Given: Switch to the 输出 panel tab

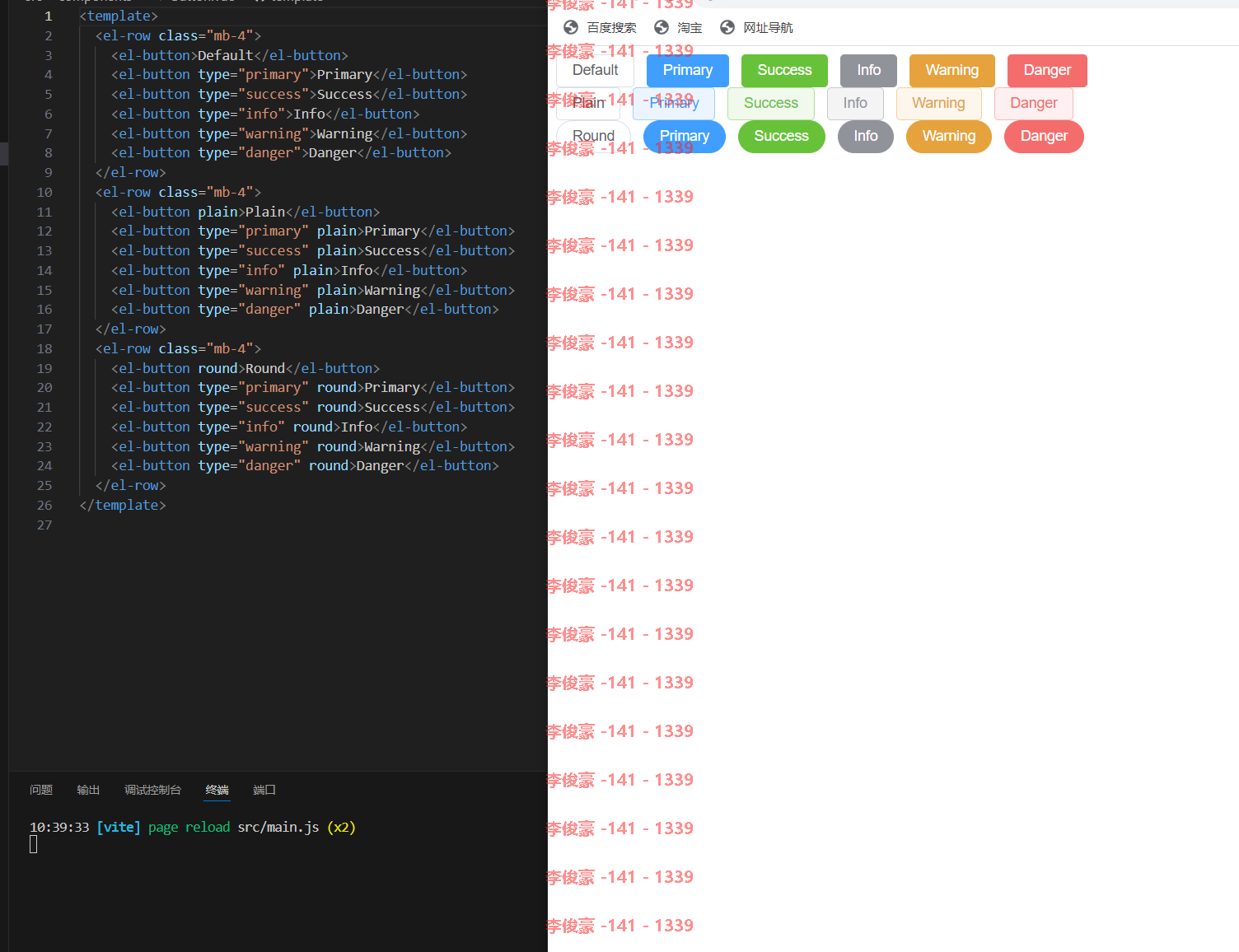Looking at the screenshot, I should coord(88,790).
